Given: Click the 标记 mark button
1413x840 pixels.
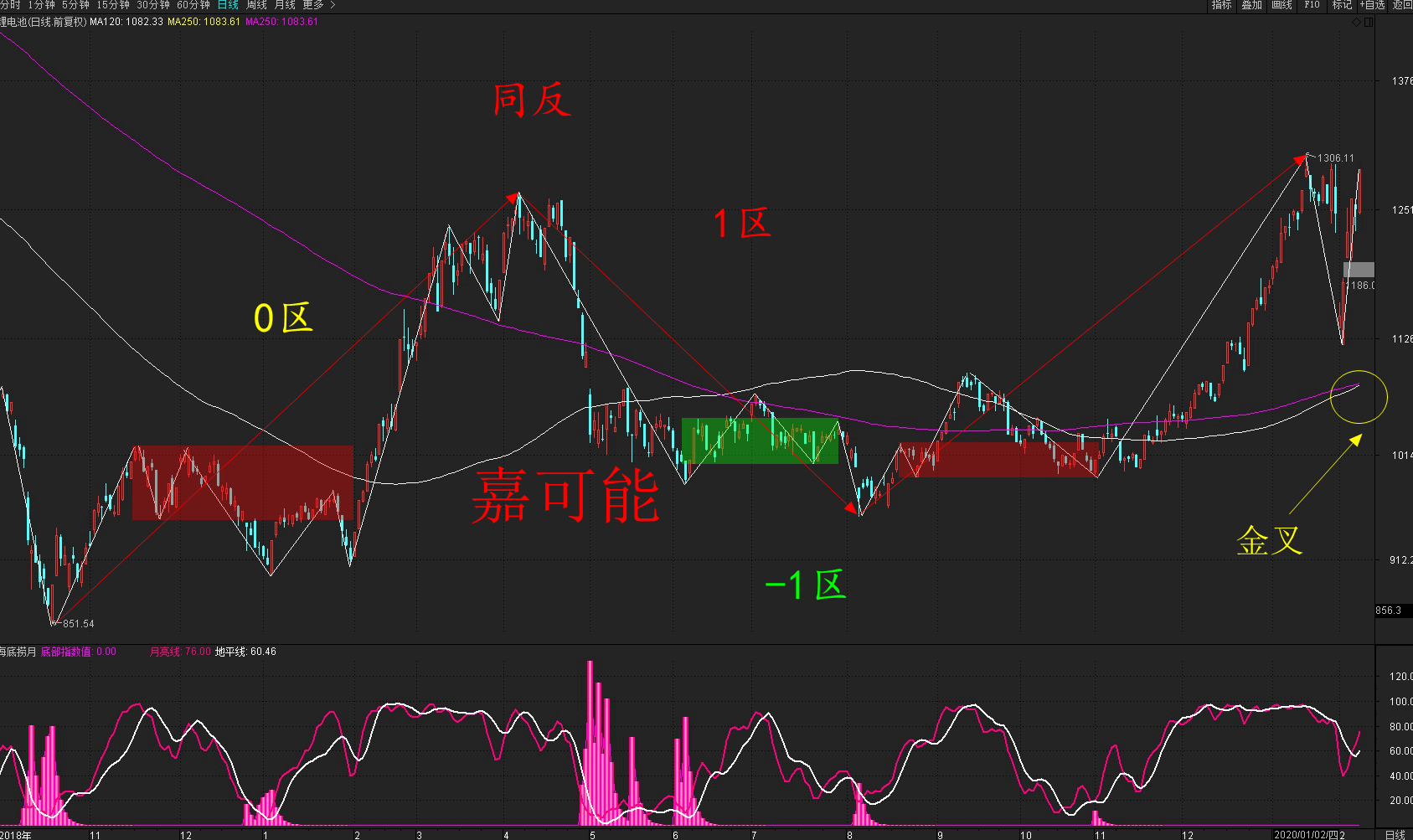Looking at the screenshot, I should point(1342,5).
